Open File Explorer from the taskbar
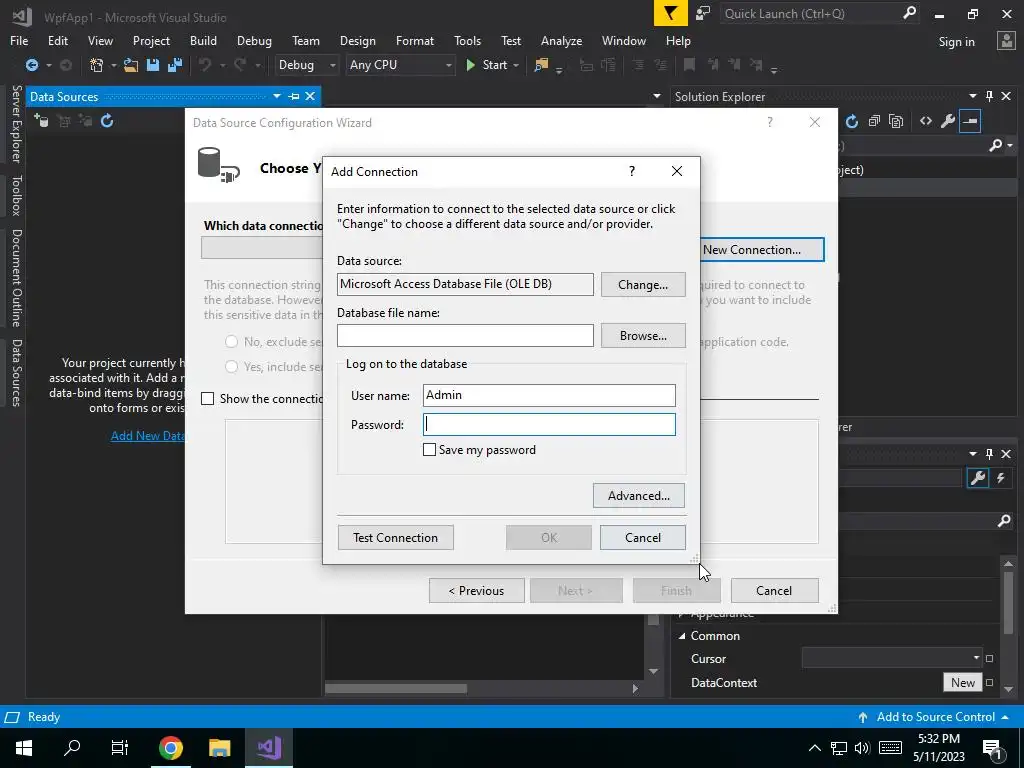Image resolution: width=1024 pixels, height=768 pixels. click(x=219, y=748)
